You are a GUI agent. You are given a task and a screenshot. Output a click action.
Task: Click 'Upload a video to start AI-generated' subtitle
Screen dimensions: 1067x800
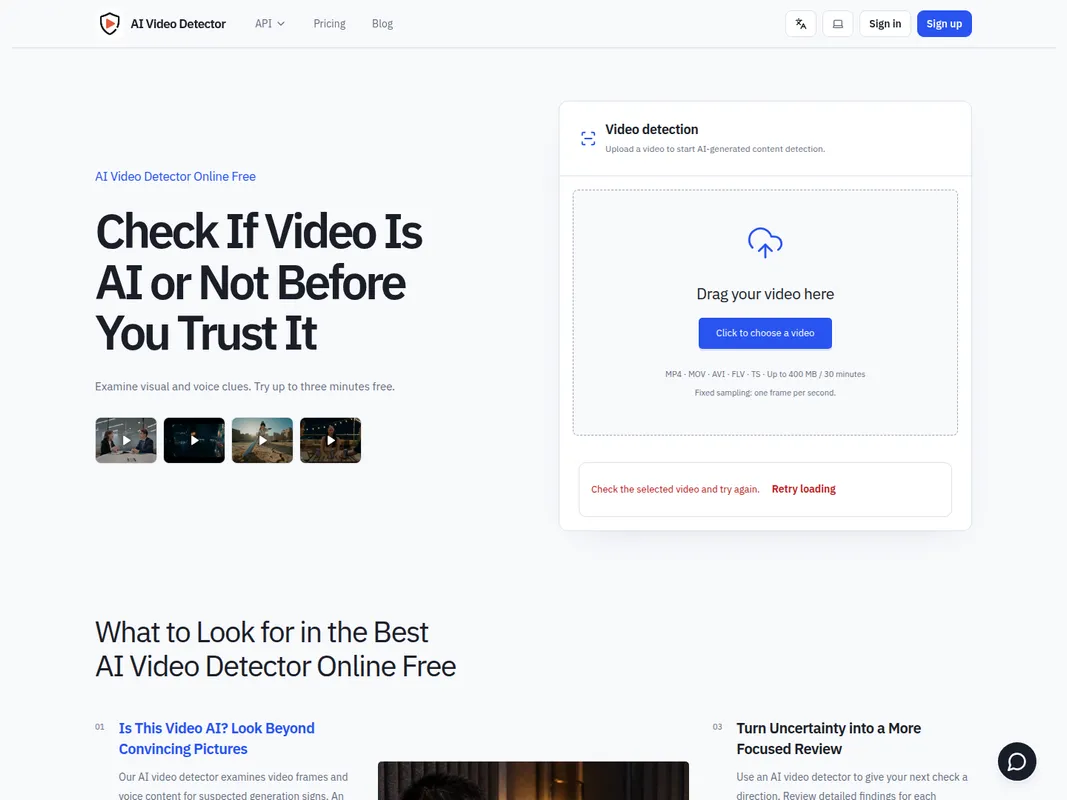(x=715, y=149)
